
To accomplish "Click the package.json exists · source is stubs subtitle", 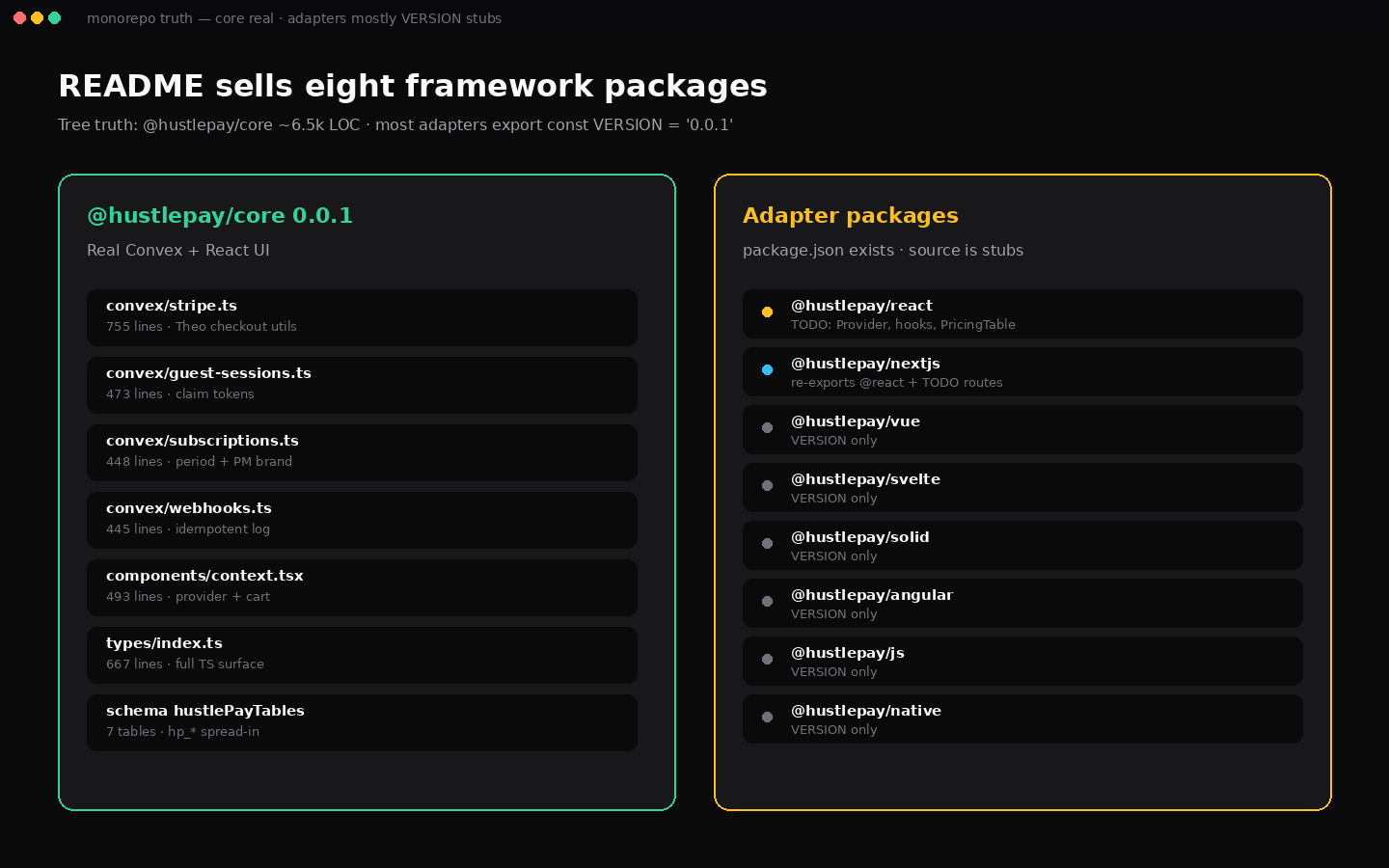I will point(883,250).
